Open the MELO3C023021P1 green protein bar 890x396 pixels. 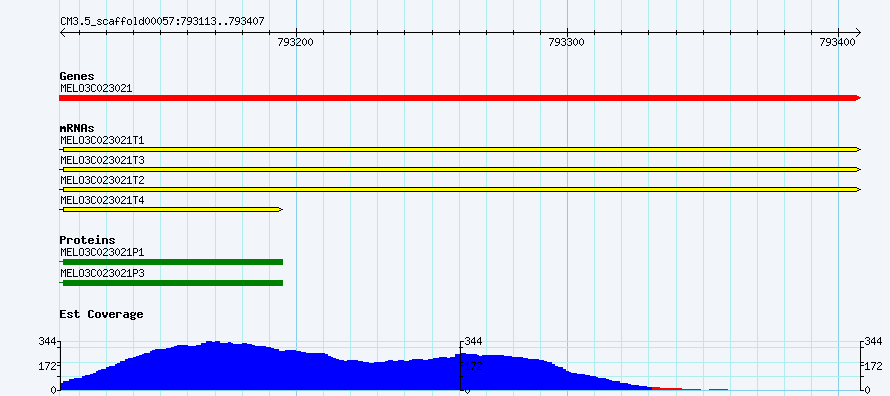point(171,262)
